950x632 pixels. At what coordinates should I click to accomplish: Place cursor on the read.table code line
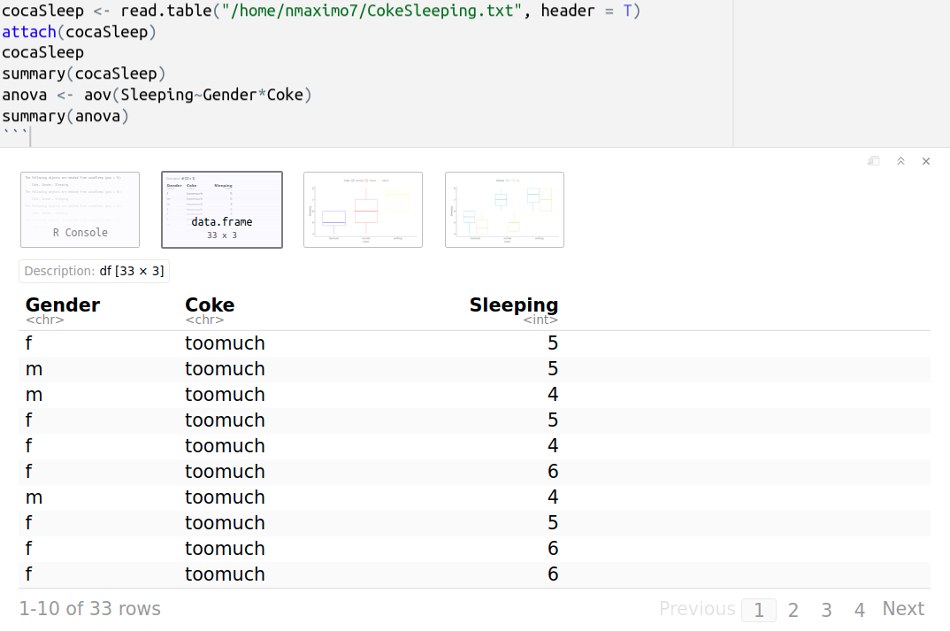[x=320, y=11]
